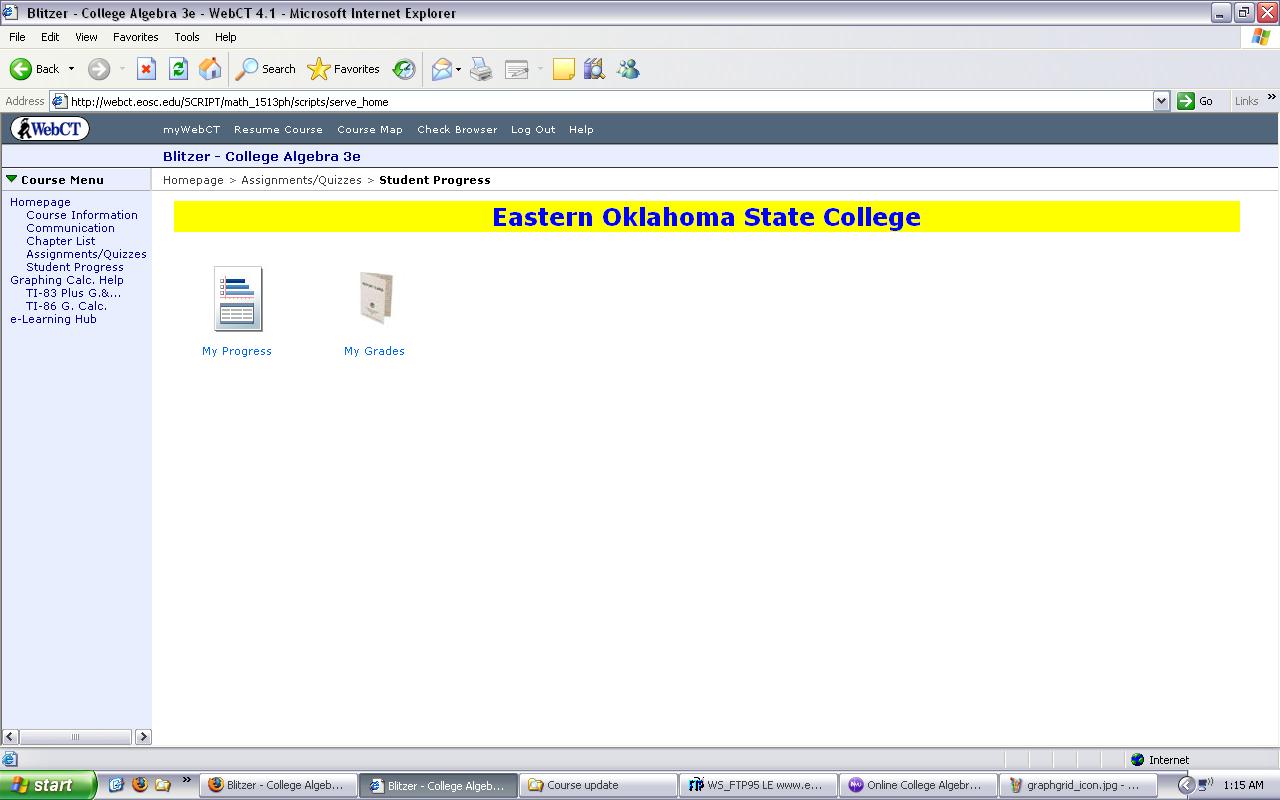Go to browser Home page icon
The height and width of the screenshot is (800, 1280).
210,69
